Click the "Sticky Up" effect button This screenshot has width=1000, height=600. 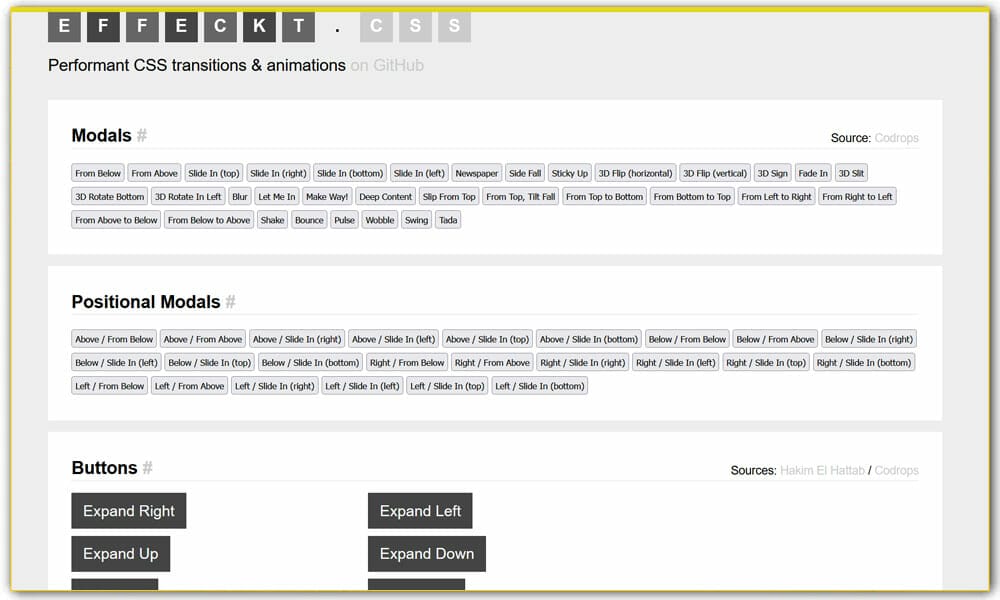tap(569, 172)
